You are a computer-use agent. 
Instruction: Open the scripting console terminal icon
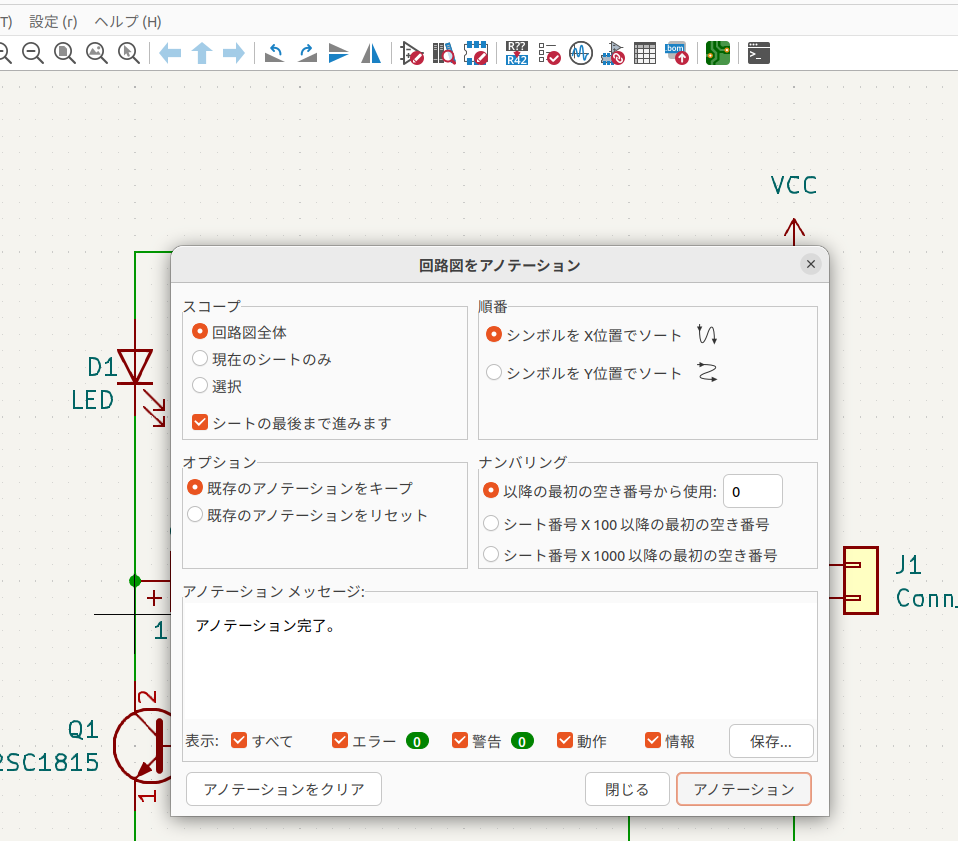pyautogui.click(x=759, y=54)
